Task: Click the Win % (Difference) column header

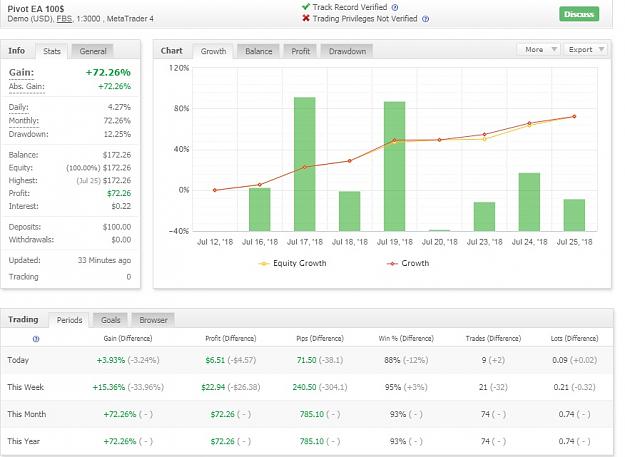Action: pyautogui.click(x=406, y=338)
